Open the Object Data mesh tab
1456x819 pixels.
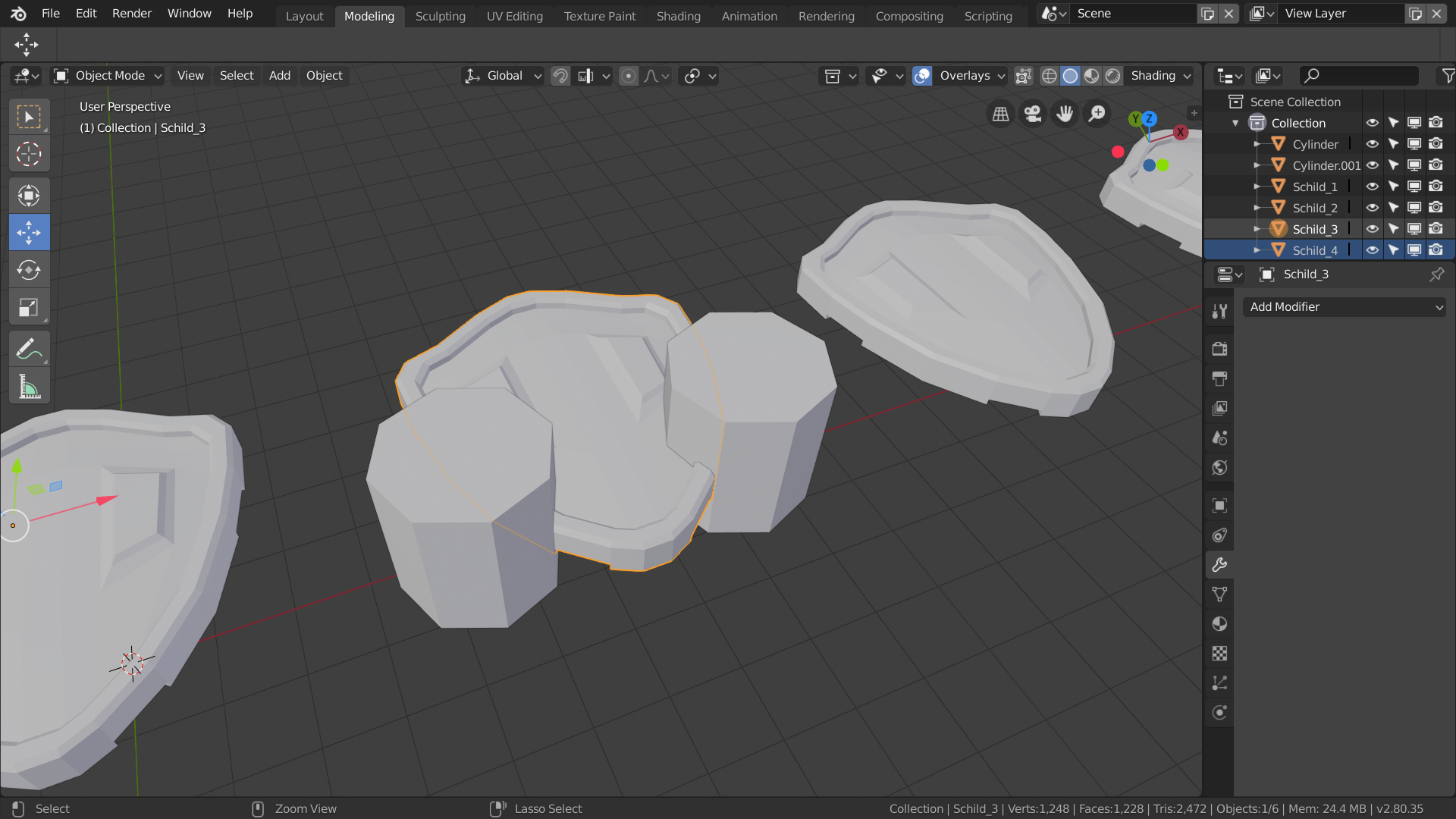coord(1219,595)
